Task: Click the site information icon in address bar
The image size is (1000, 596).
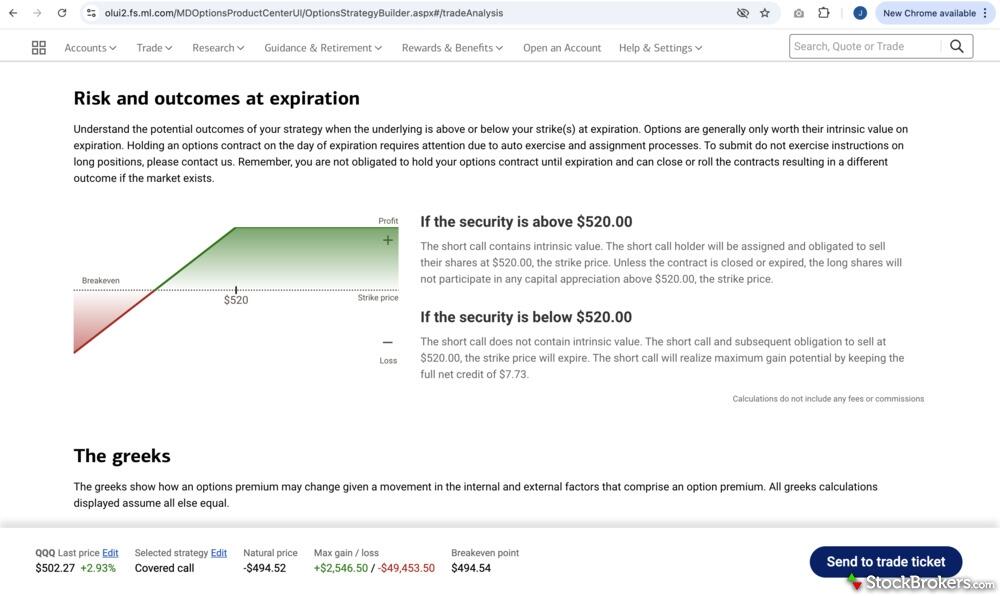Action: (x=91, y=13)
